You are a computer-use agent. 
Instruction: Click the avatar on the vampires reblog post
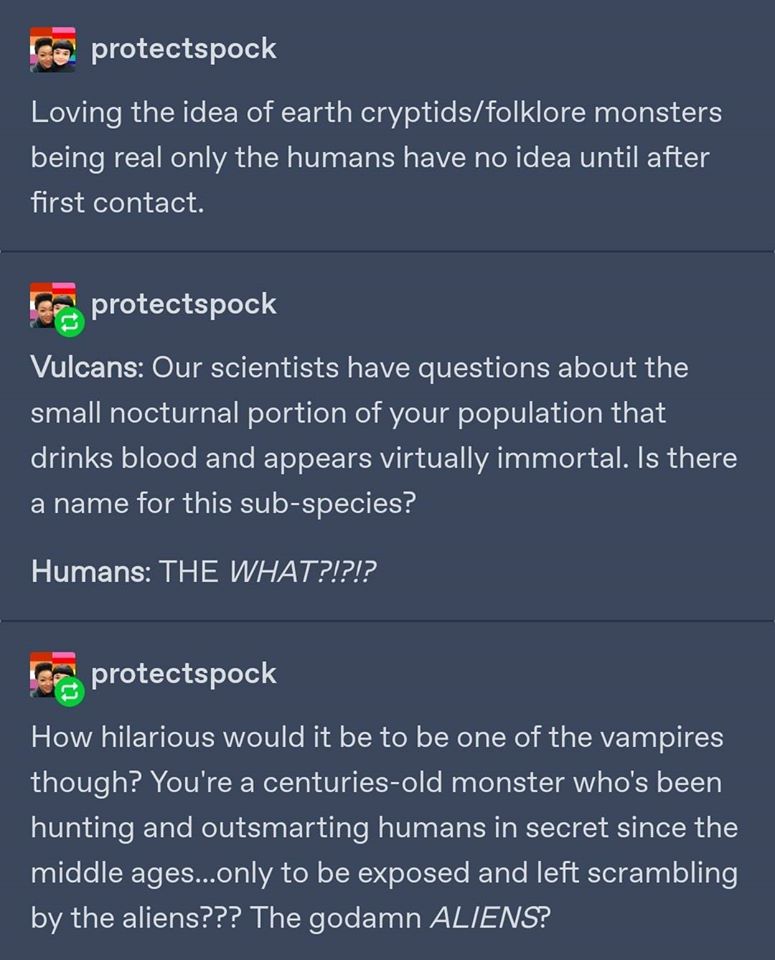click(x=50, y=673)
